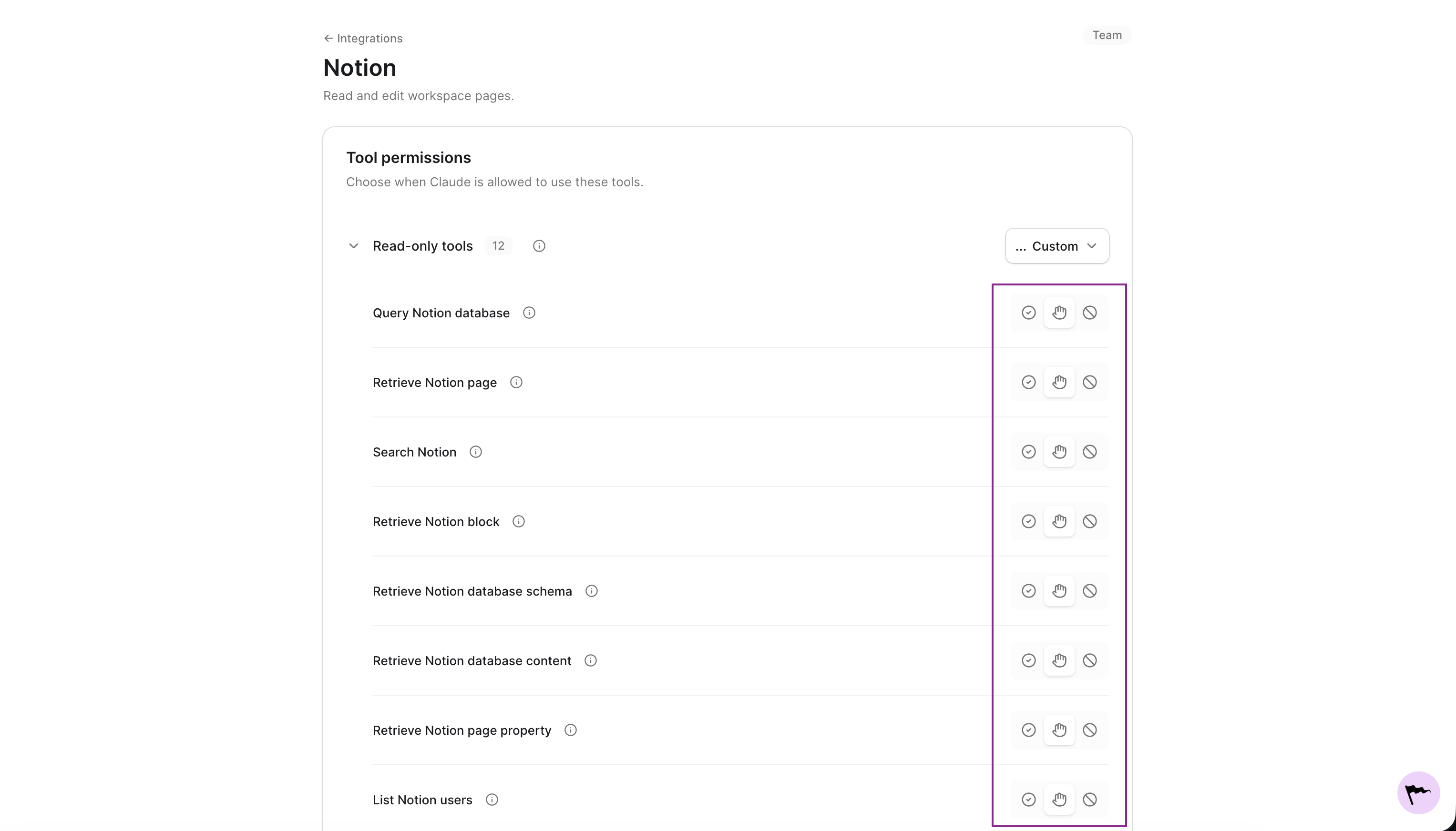Require approval for List Notion users
Screen dimensions: 1456x831
click(x=1059, y=800)
